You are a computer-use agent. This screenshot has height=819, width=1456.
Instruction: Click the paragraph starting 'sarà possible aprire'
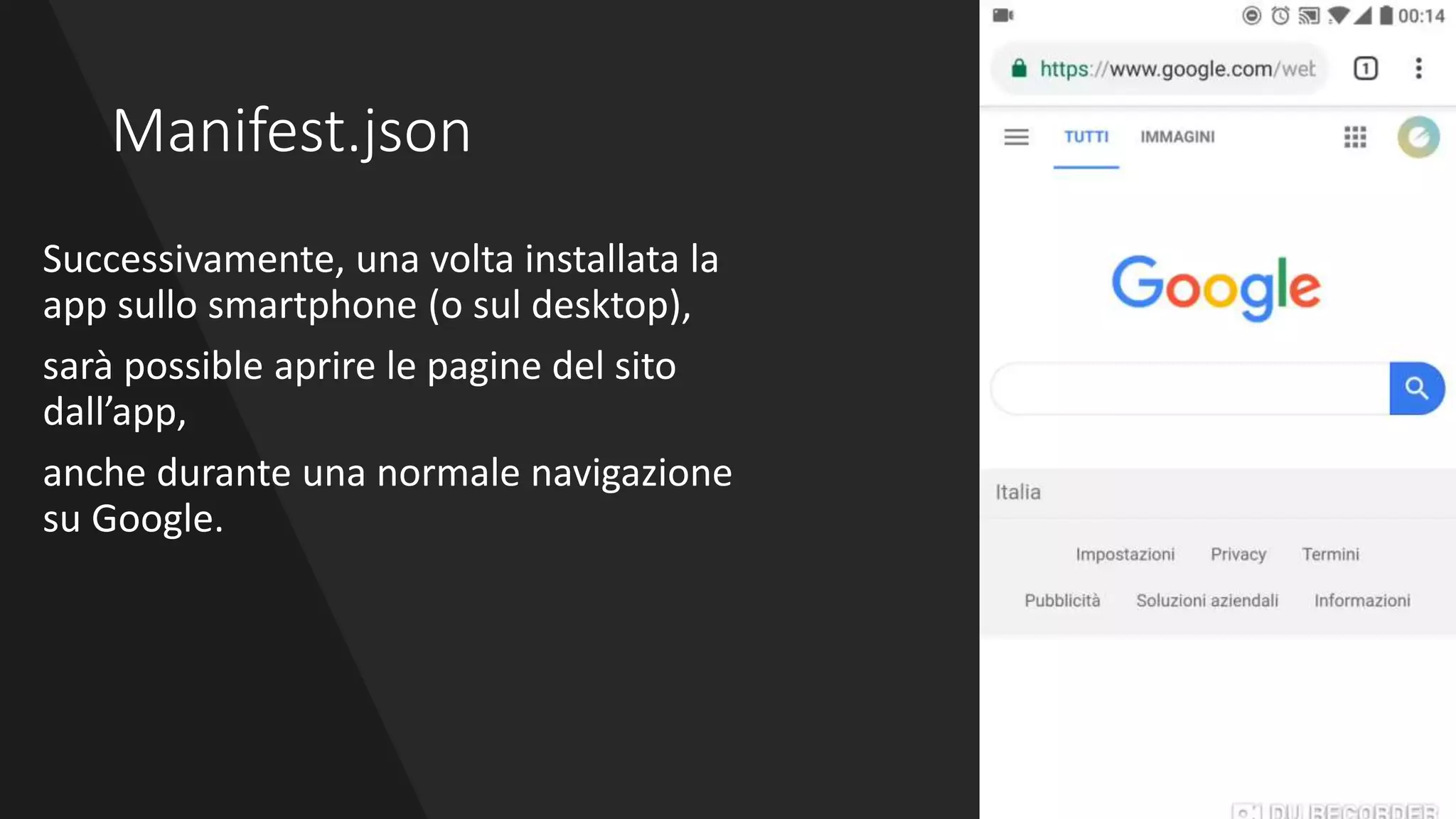coord(360,389)
